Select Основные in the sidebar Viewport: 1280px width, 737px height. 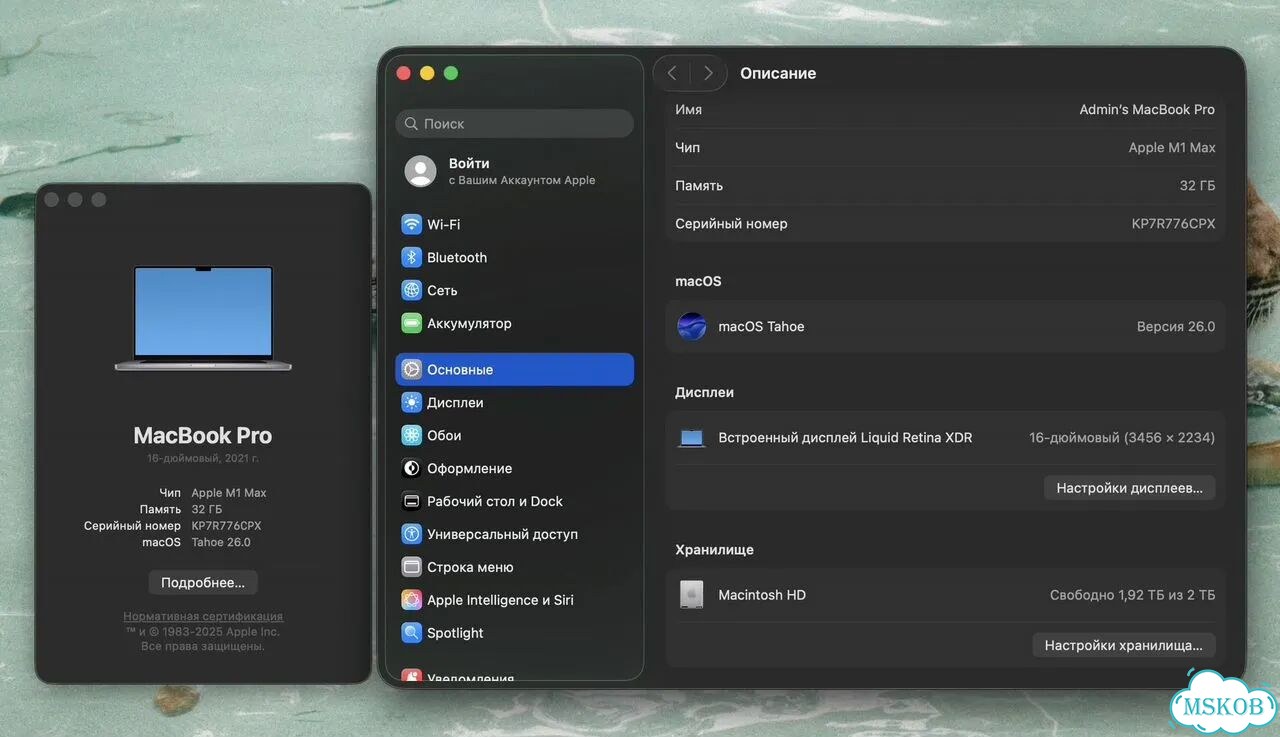click(x=515, y=369)
